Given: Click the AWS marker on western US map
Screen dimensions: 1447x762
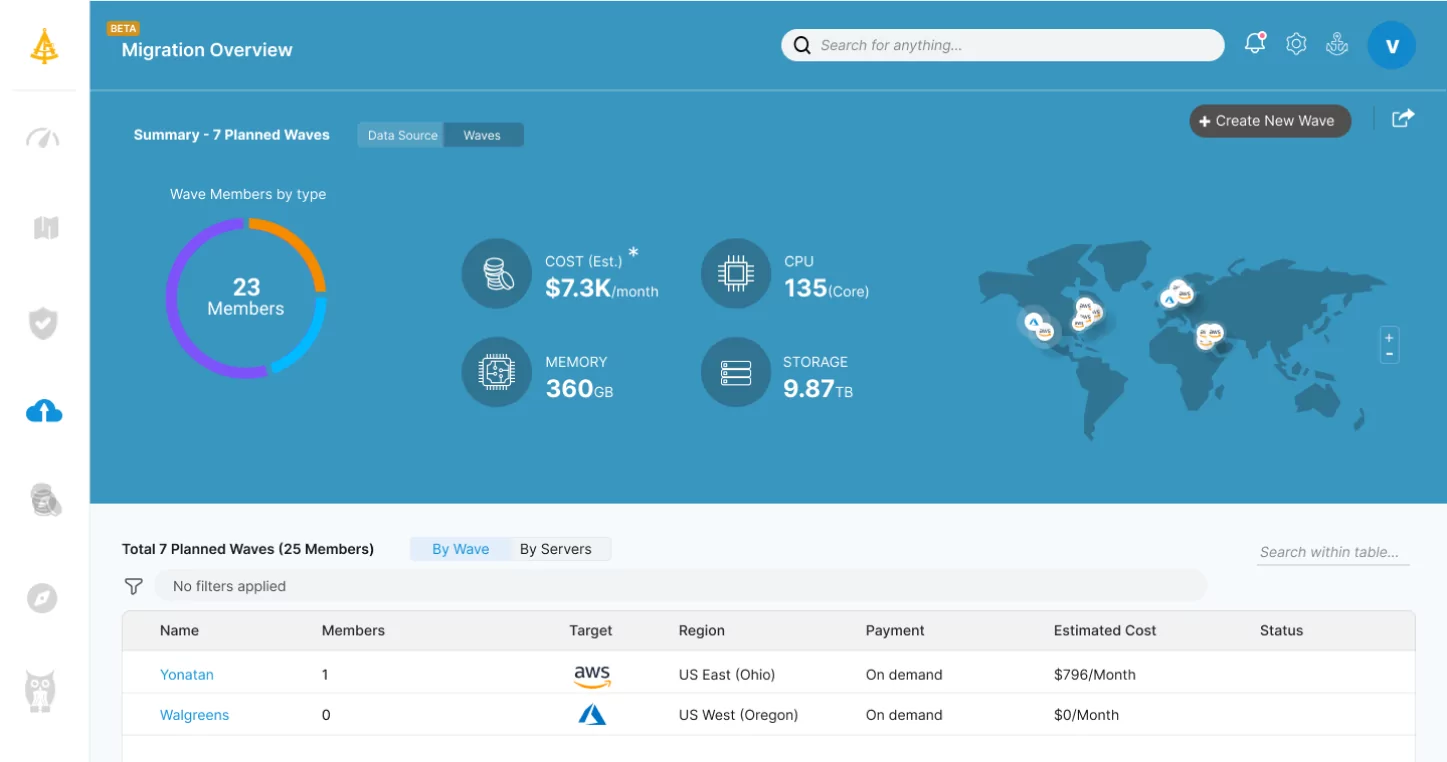Looking at the screenshot, I should 1045,332.
